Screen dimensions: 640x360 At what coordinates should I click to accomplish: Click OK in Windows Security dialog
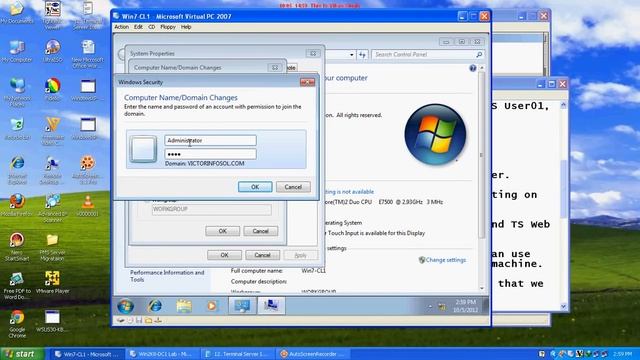(255, 187)
